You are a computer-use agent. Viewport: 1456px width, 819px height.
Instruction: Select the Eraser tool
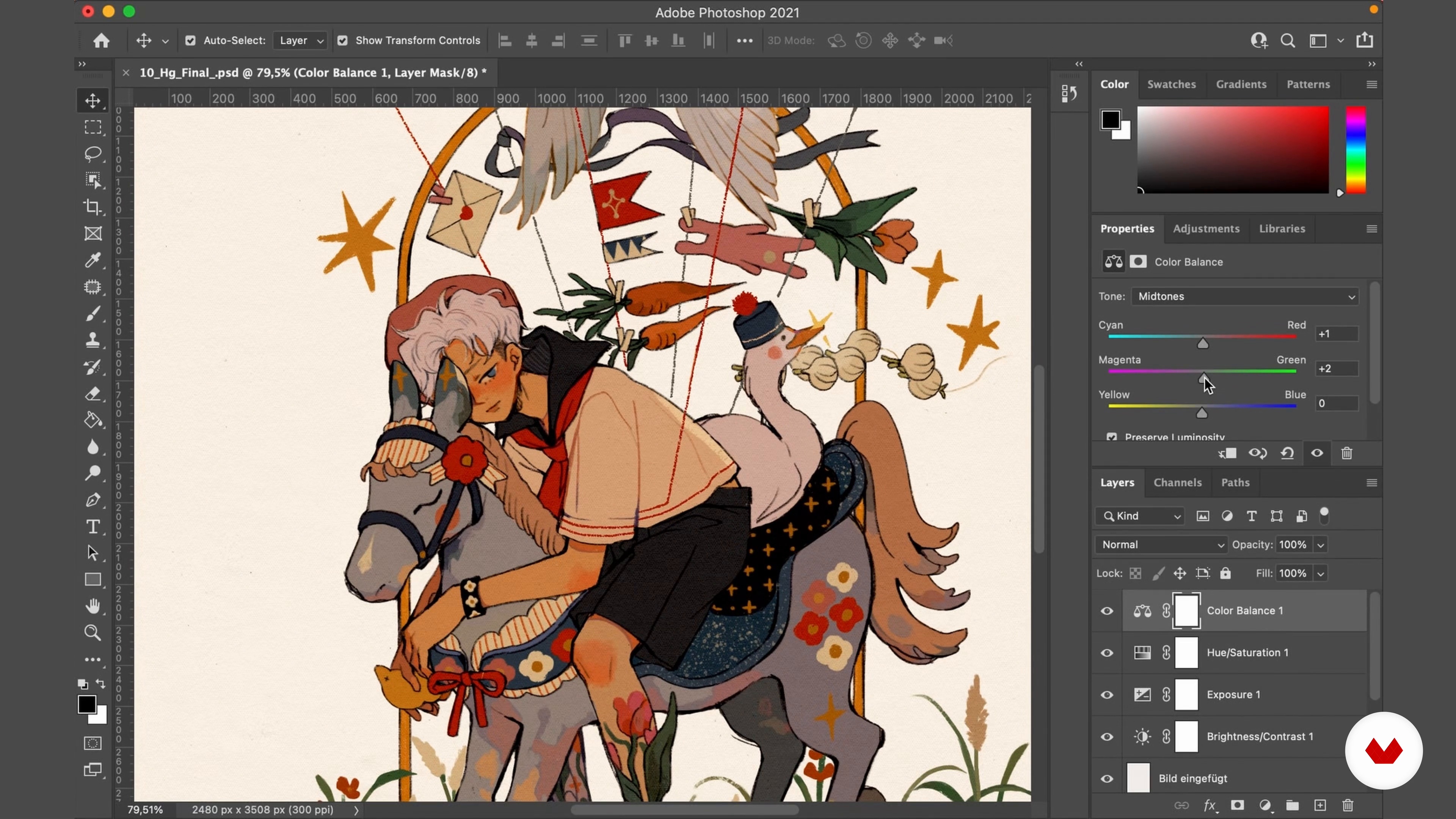pyautogui.click(x=93, y=394)
